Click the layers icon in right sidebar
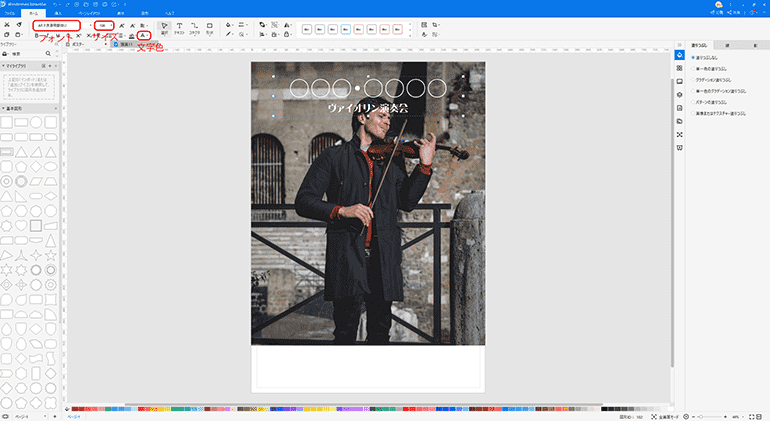The image size is (770, 421). [680, 94]
